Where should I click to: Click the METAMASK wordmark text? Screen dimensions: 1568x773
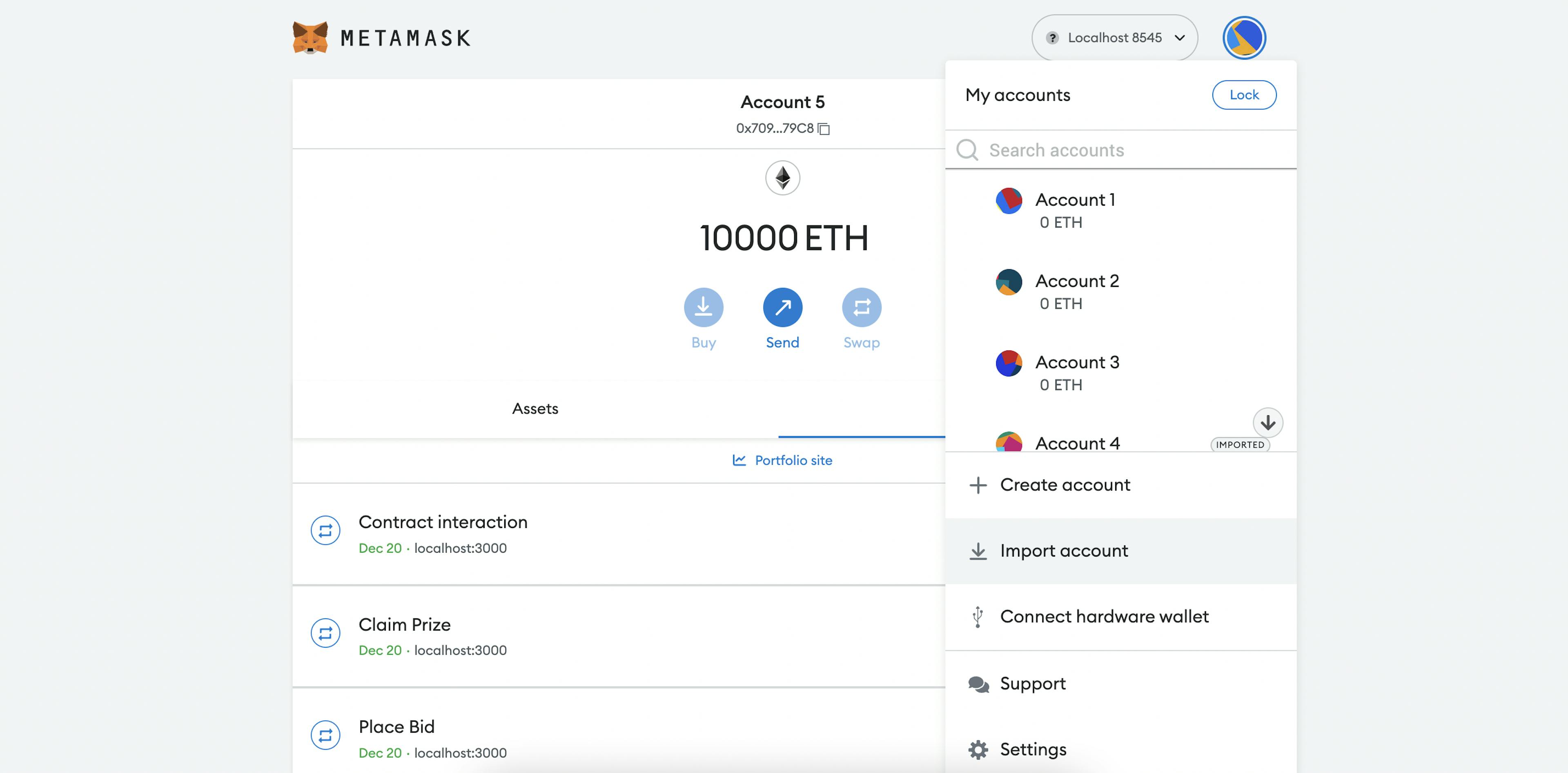(x=405, y=38)
